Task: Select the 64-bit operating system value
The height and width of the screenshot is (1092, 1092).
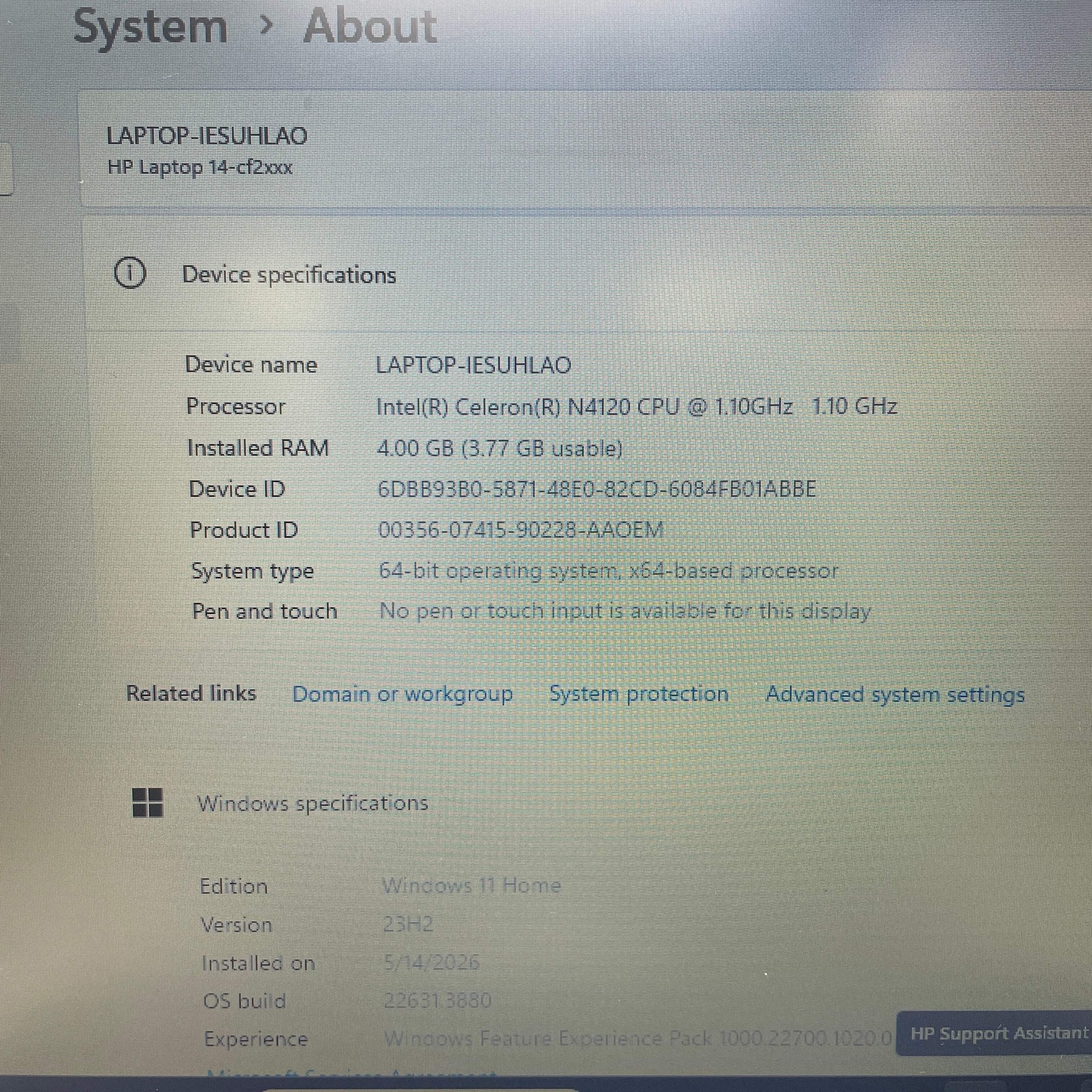Action: pos(608,571)
